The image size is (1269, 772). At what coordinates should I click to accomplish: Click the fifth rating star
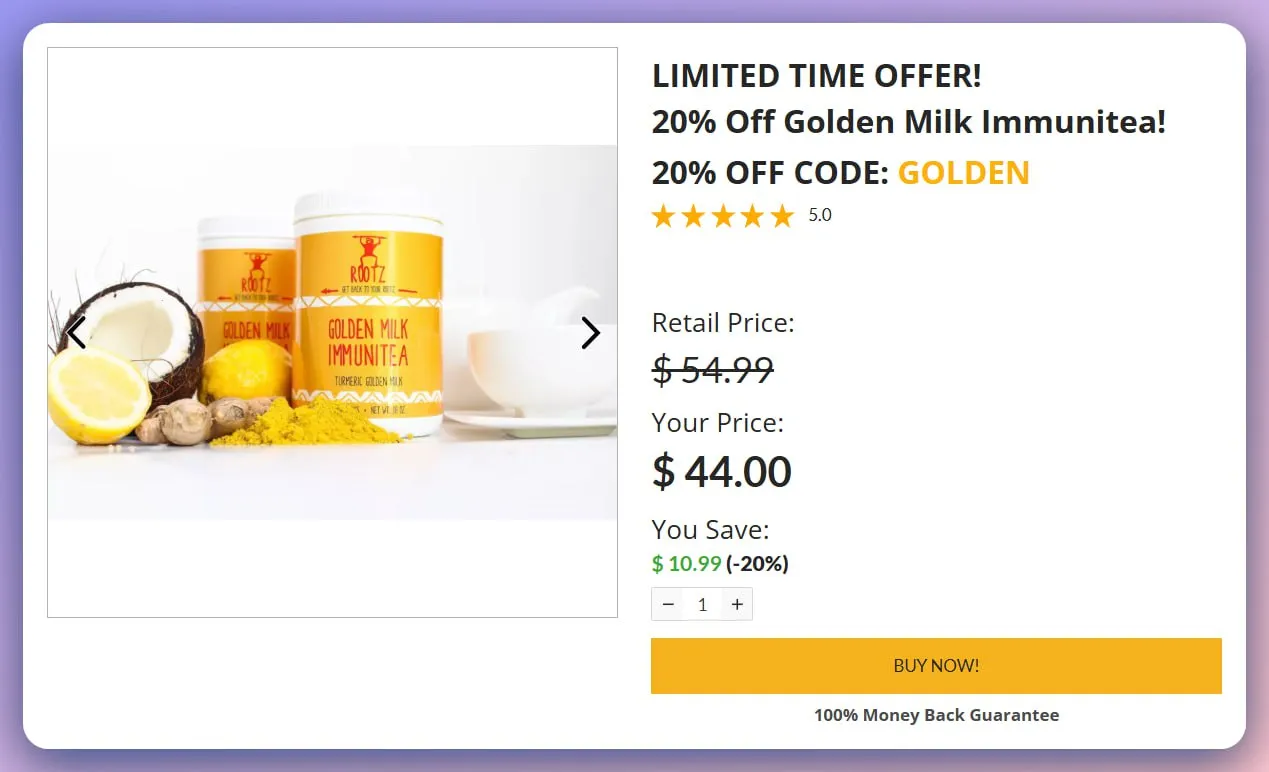pos(782,216)
